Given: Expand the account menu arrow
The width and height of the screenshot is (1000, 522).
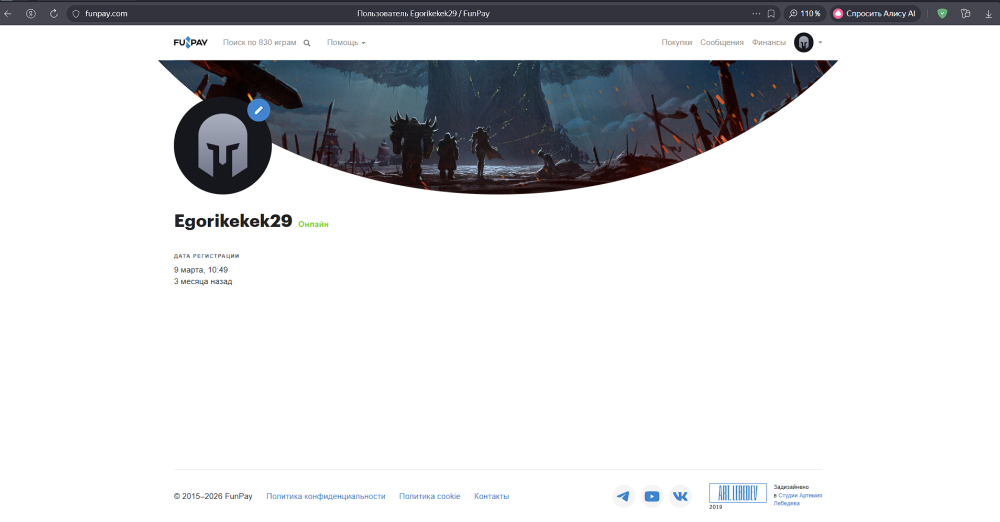Looking at the screenshot, I should click(x=820, y=43).
